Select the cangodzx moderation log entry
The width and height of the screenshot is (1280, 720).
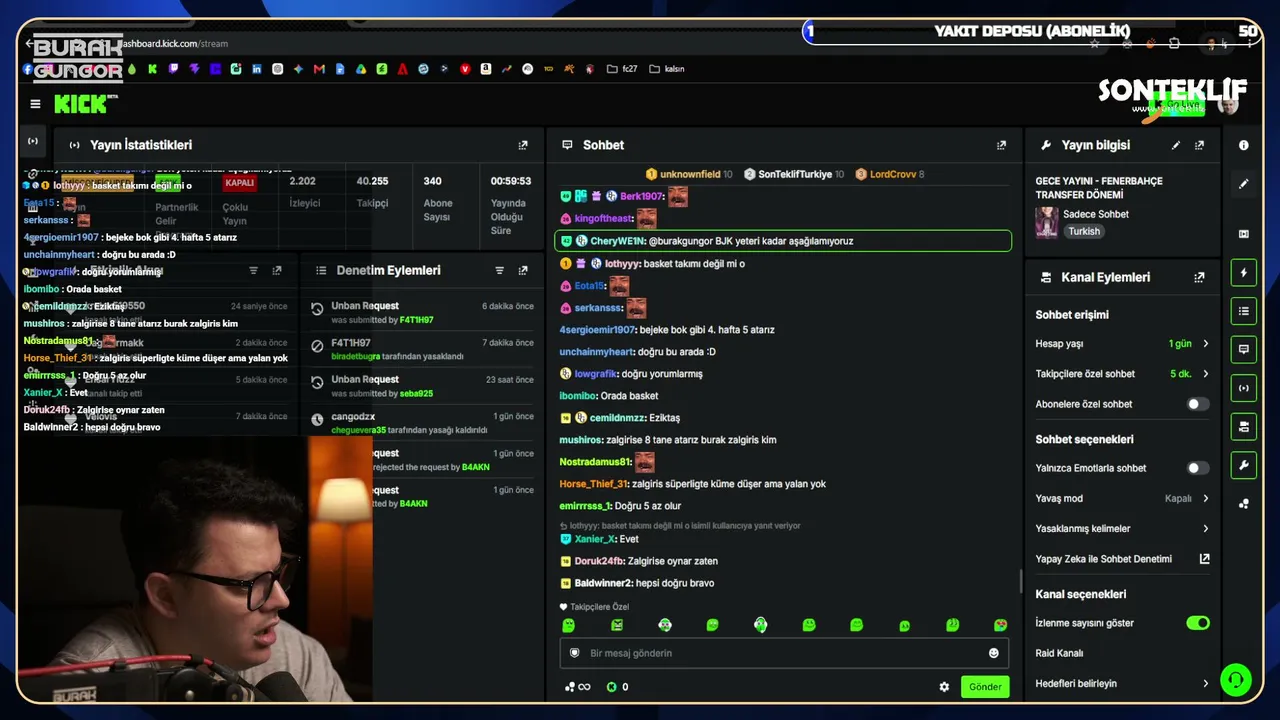pos(421,423)
